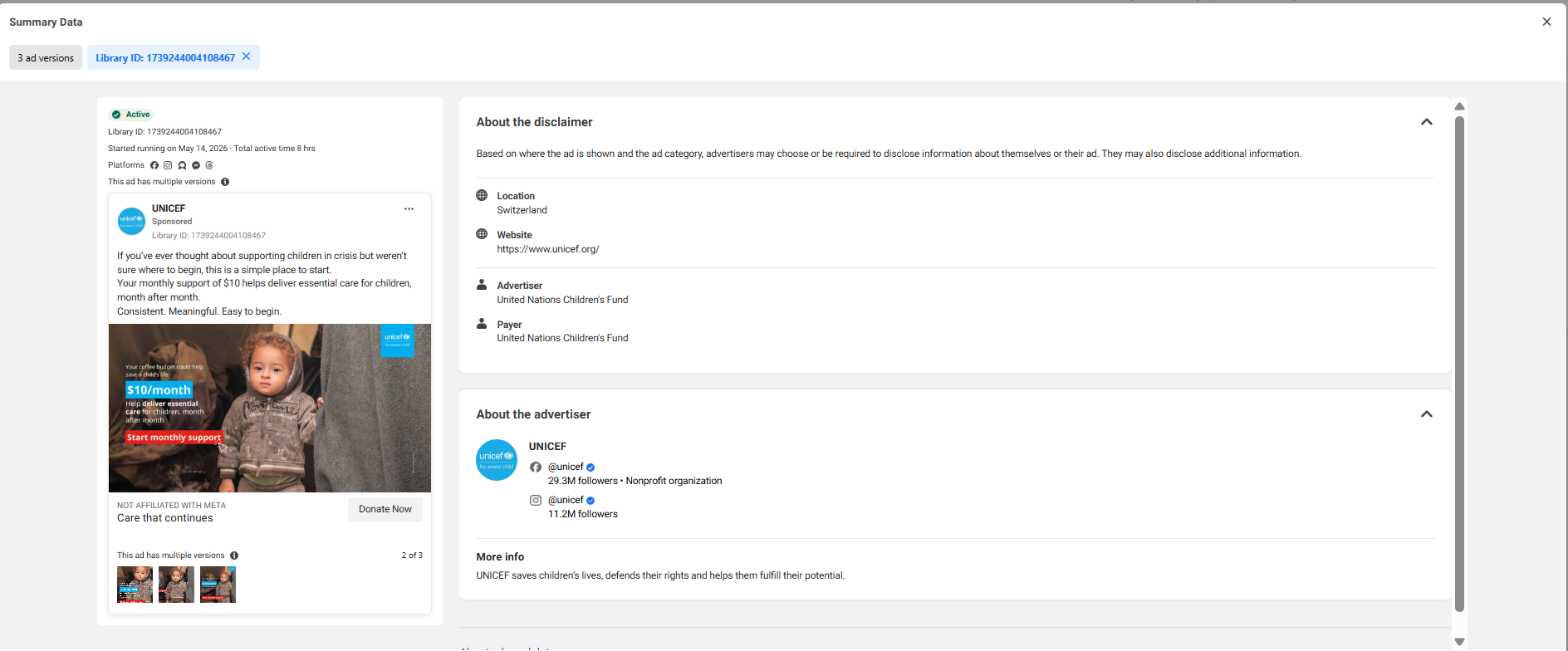
Task: Click the scrollbar up arrow
Action: pyautogui.click(x=1459, y=106)
